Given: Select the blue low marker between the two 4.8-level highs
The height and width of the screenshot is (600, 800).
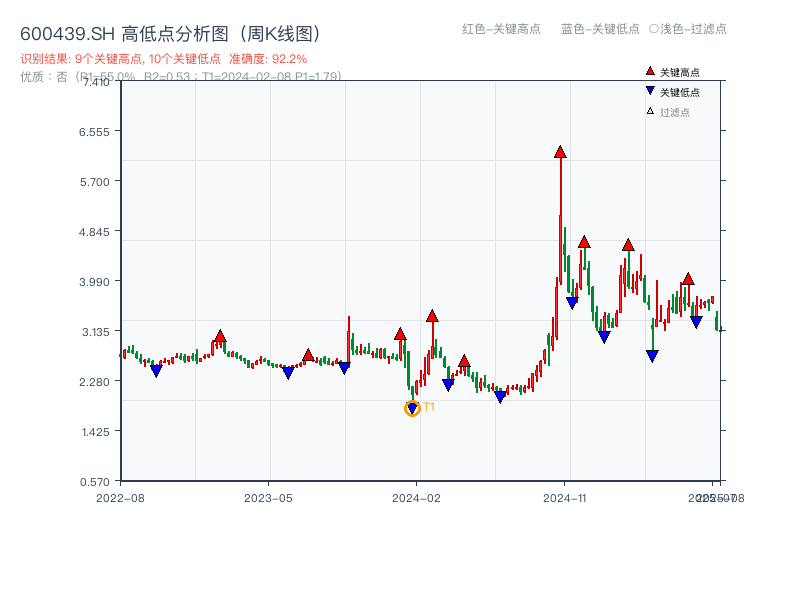Looking at the screenshot, I should pyautogui.click(x=604, y=337).
